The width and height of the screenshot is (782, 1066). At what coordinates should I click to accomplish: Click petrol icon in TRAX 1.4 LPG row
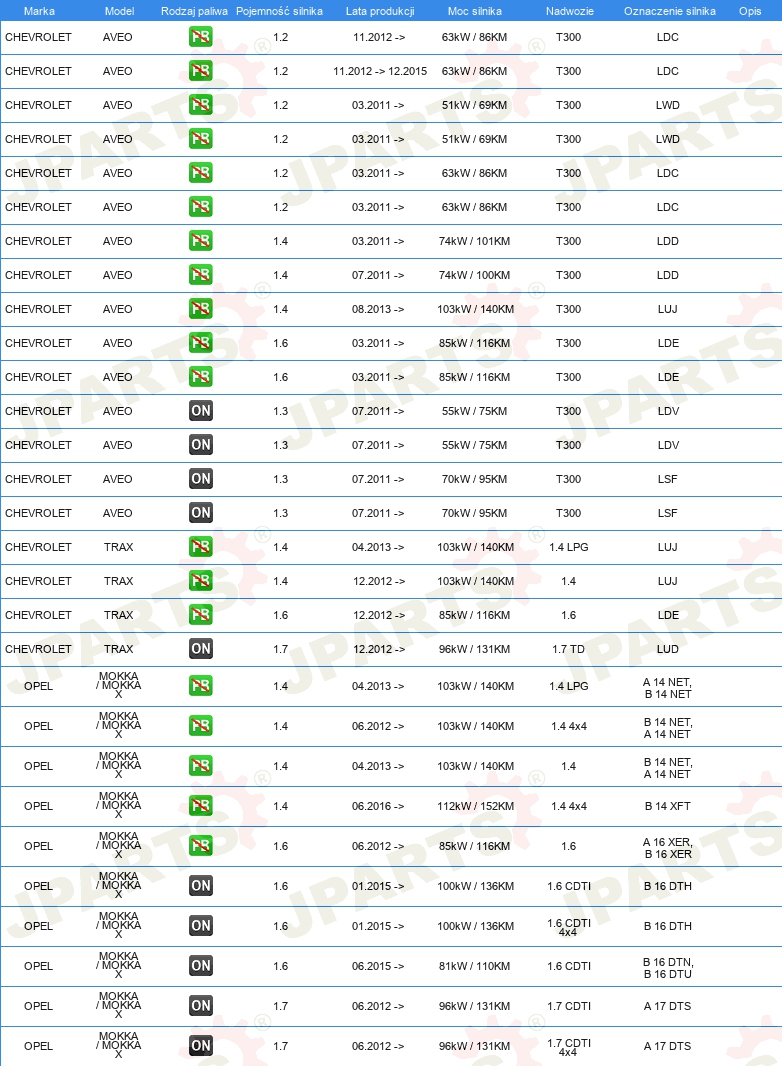pos(201,547)
